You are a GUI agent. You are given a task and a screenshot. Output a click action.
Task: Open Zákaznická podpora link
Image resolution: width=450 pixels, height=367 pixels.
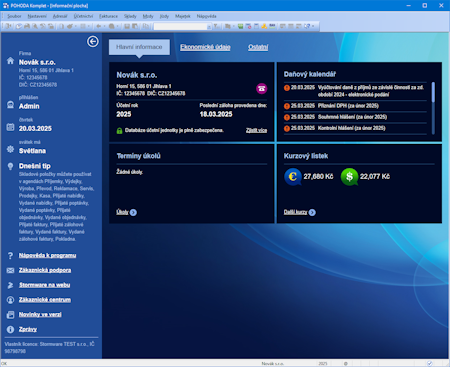45,270
